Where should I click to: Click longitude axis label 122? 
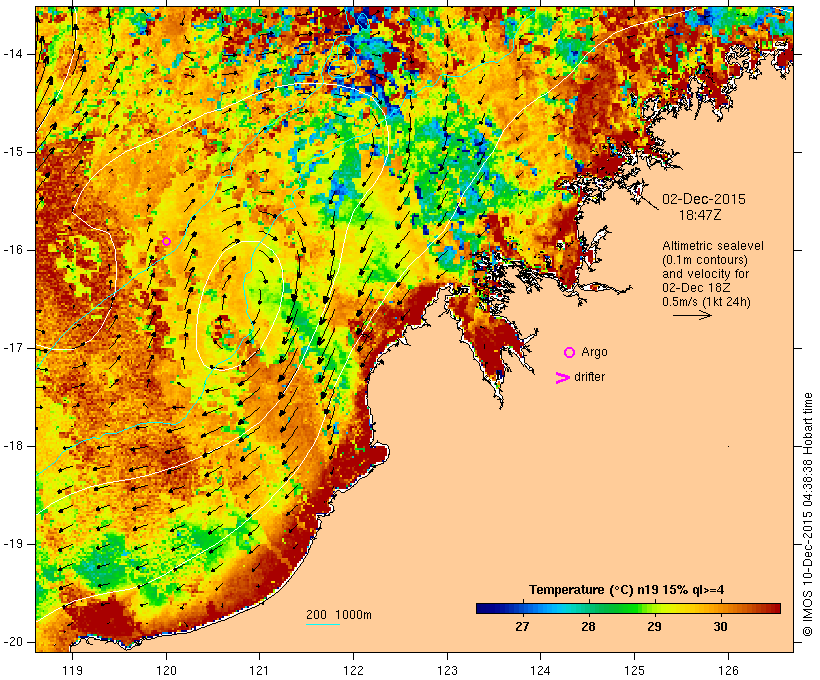(x=354, y=670)
